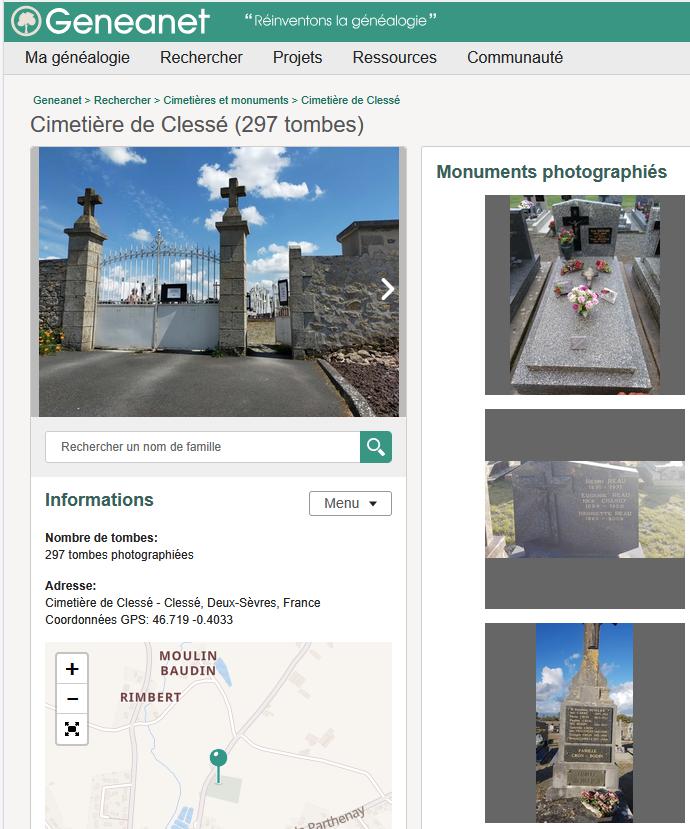Viewport: 690px width, 829px height.
Task: Follow the Geneanet breadcrumb link
Action: coord(57,101)
